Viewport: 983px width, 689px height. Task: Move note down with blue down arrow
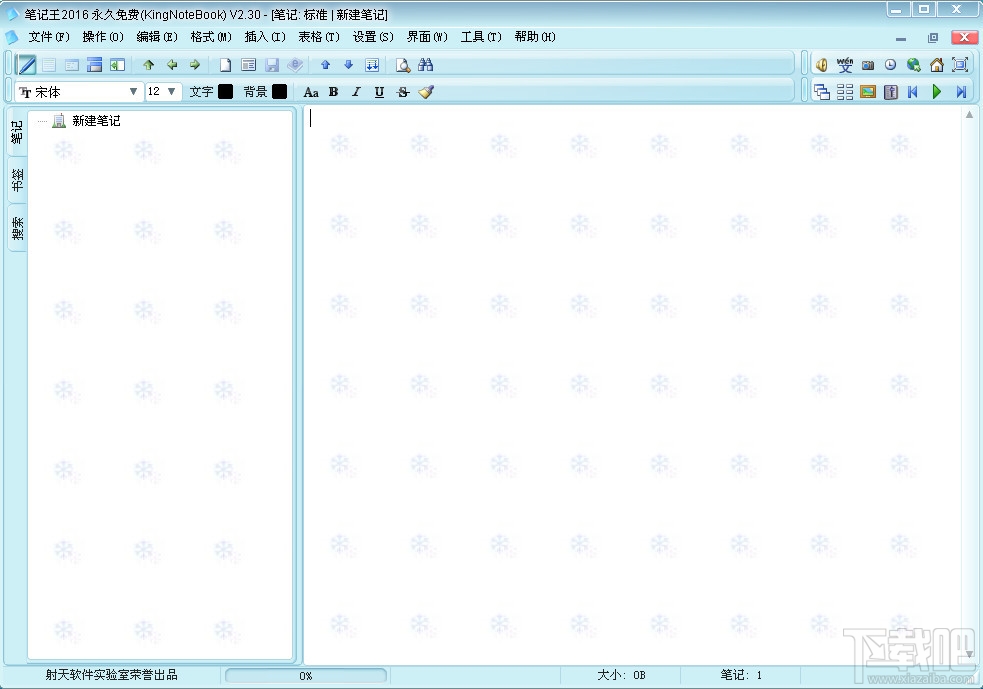[349, 65]
